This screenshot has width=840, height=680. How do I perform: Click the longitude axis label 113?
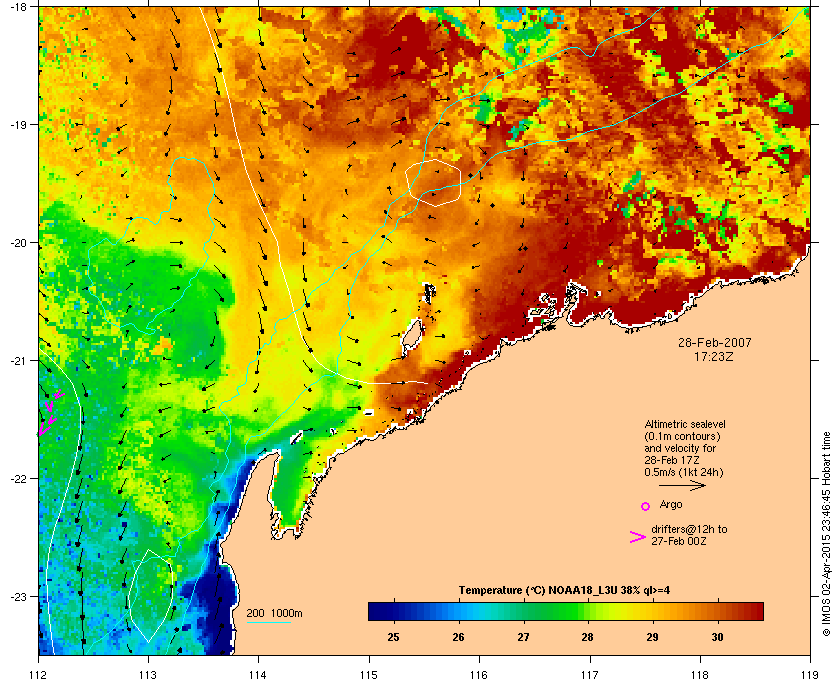148,674
